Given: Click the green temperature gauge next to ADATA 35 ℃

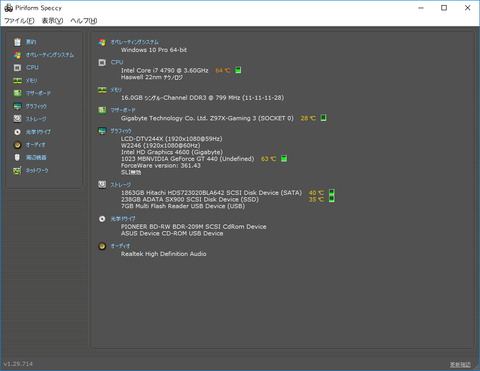Looking at the screenshot, I should coord(332,199).
